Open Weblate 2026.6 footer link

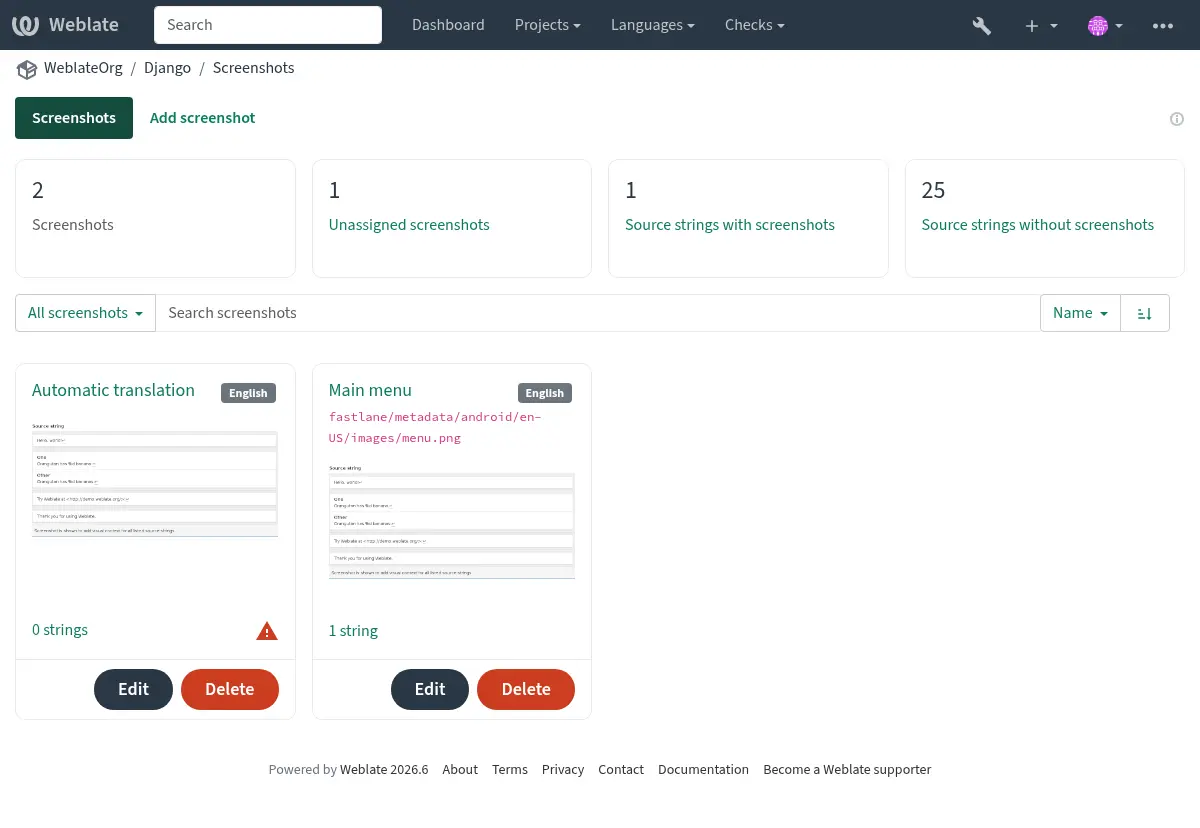point(384,770)
